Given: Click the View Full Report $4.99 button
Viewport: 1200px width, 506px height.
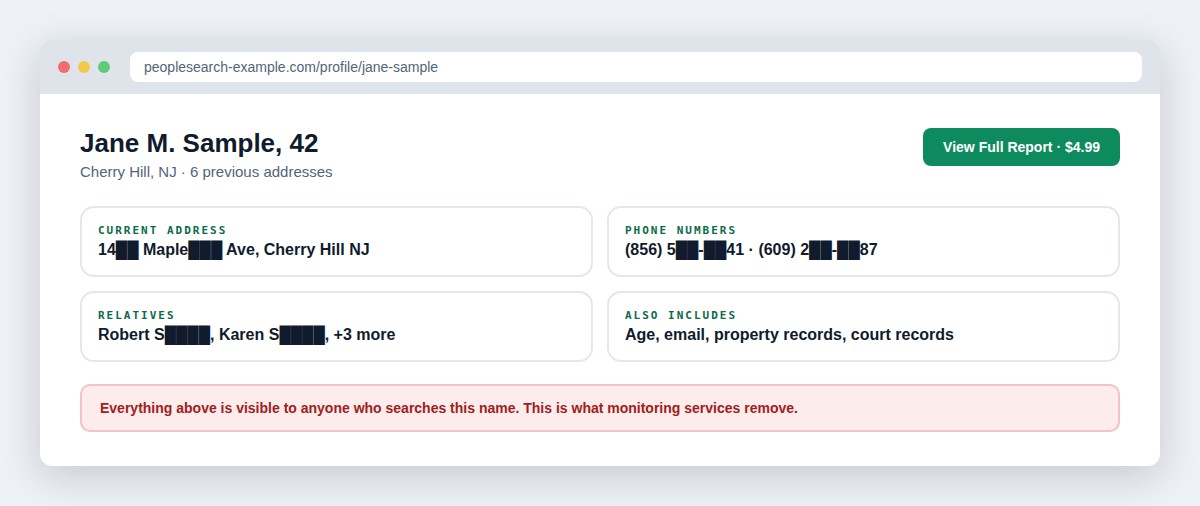Looking at the screenshot, I should click(x=1021, y=147).
